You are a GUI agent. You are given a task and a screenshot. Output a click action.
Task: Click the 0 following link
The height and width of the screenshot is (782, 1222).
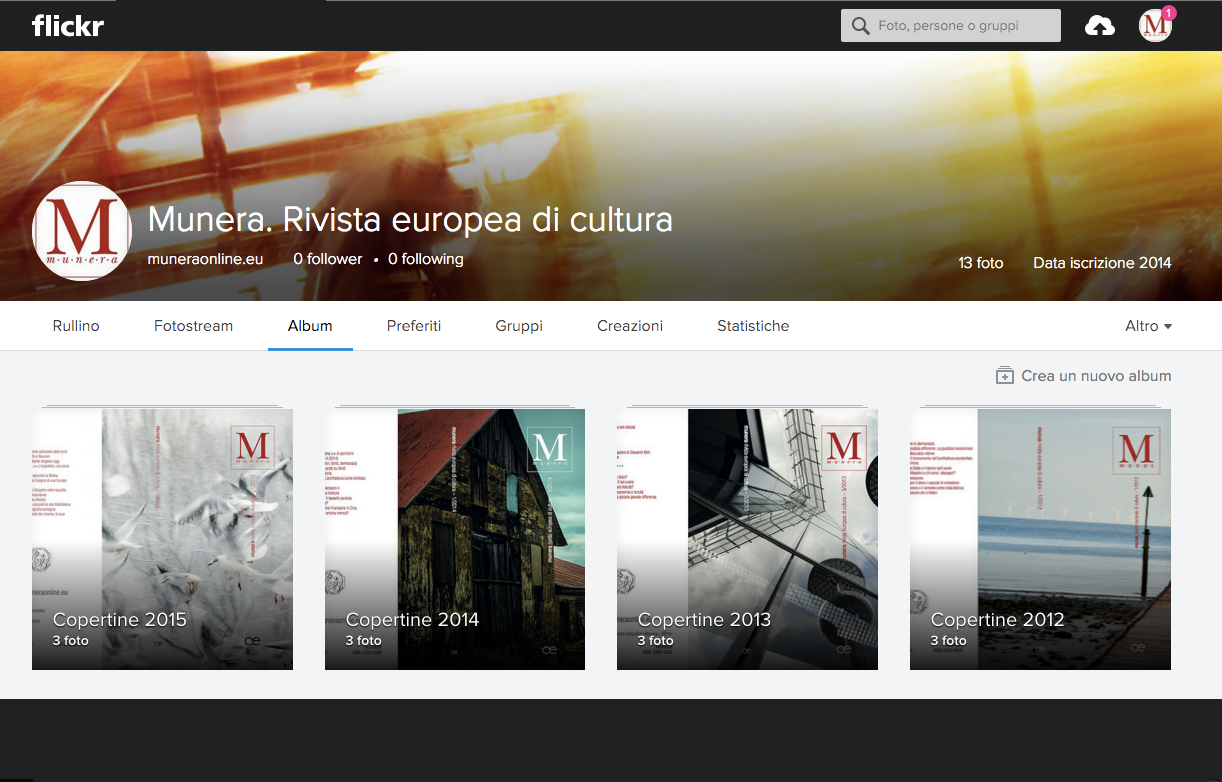425,259
